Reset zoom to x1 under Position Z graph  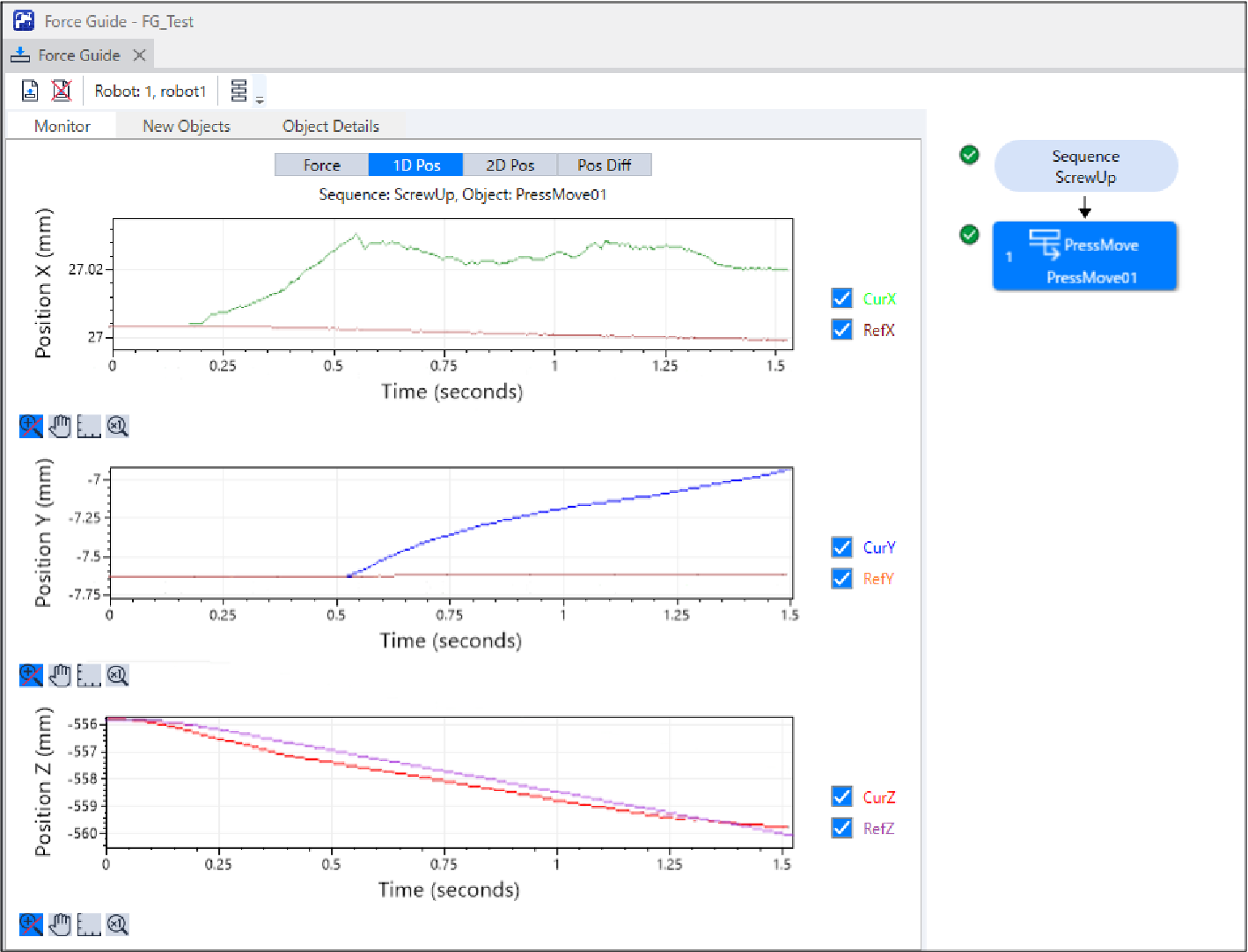tap(118, 925)
